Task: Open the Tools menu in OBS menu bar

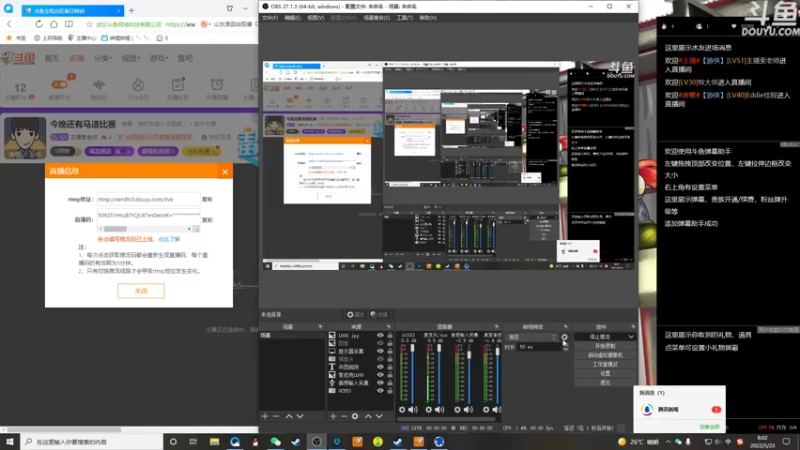Action: click(405, 18)
